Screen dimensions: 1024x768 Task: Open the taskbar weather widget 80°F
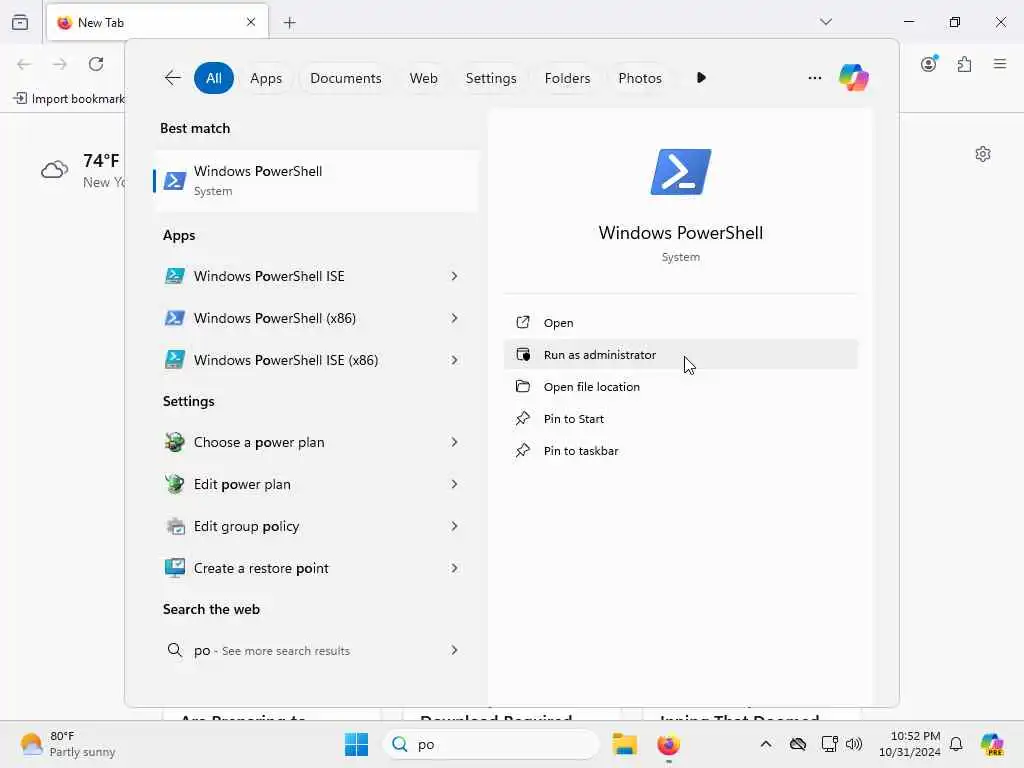point(67,744)
